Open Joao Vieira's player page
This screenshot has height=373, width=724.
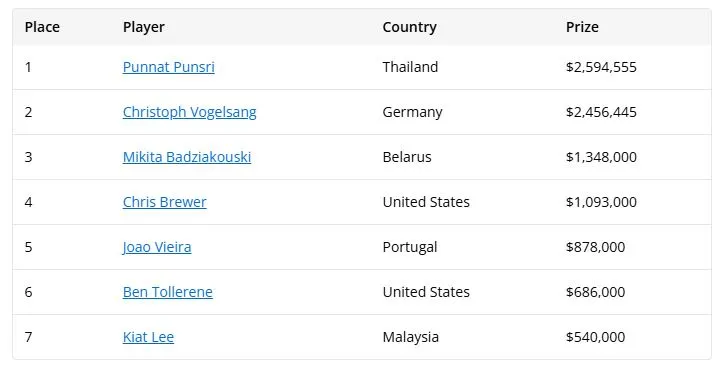tap(157, 247)
